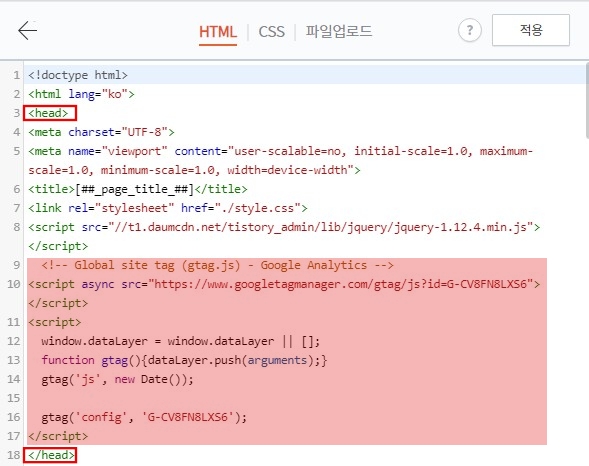Click the link rel="stylesheet" line

pyautogui.click(x=168, y=208)
